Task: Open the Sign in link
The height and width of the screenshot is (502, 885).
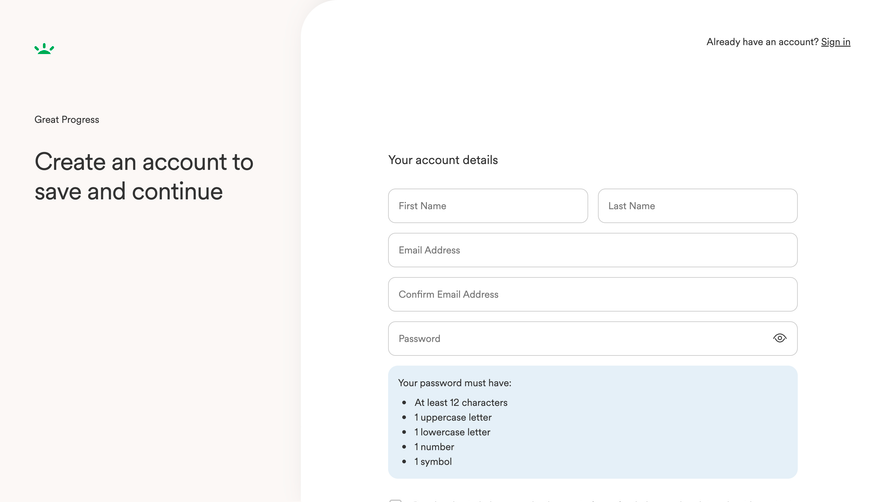Action: click(x=835, y=42)
